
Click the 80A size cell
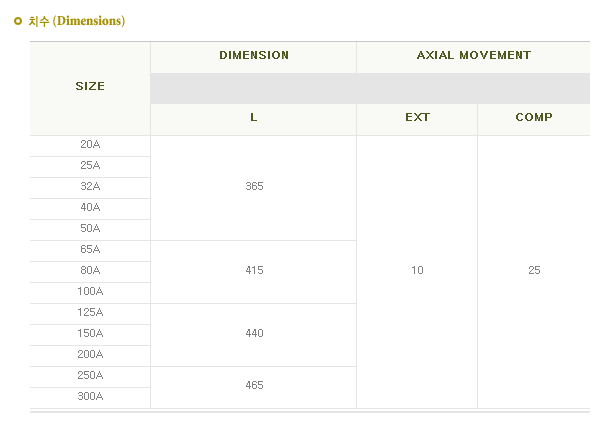90,271
